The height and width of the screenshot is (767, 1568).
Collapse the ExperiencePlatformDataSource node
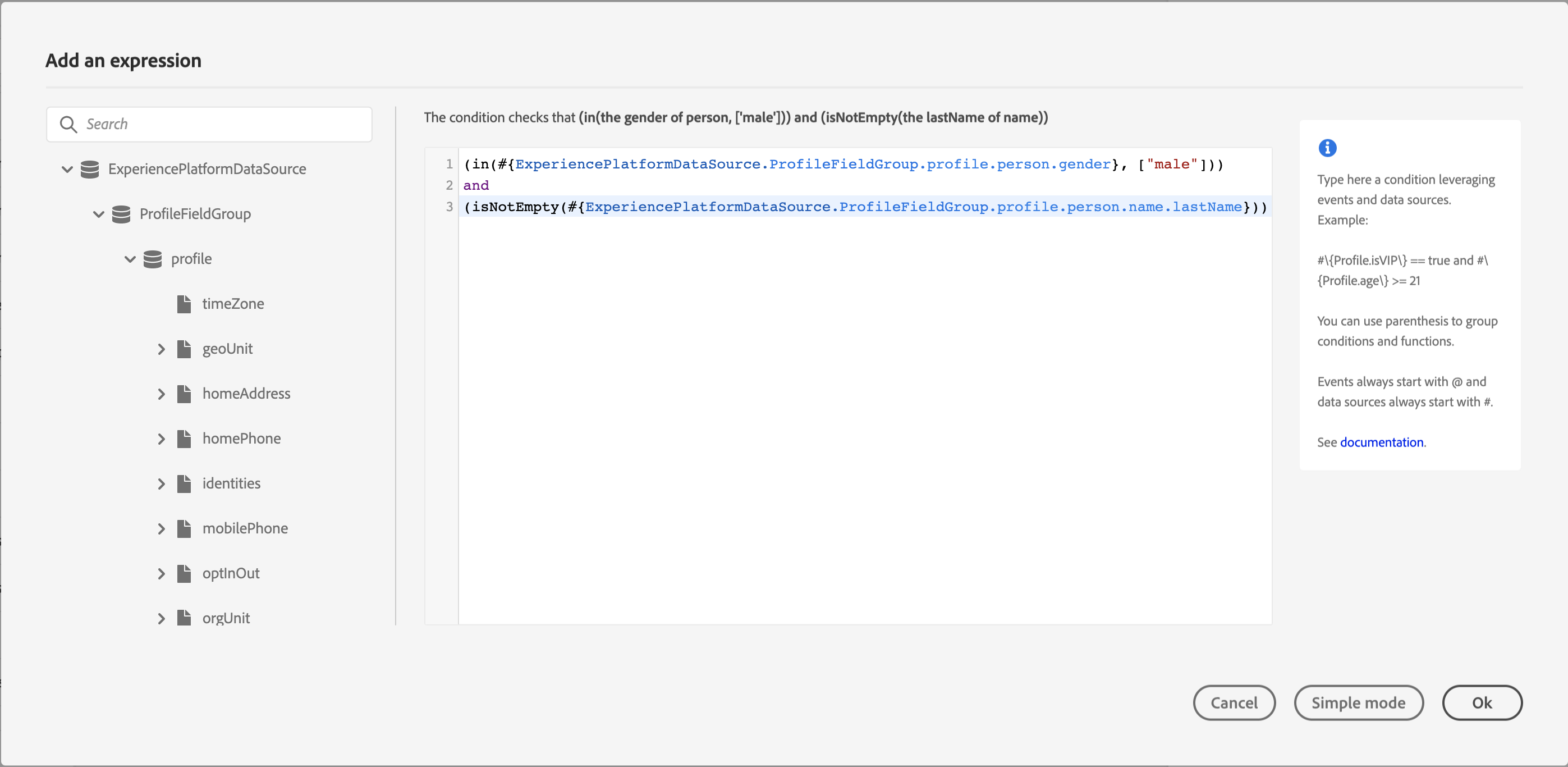(x=66, y=168)
